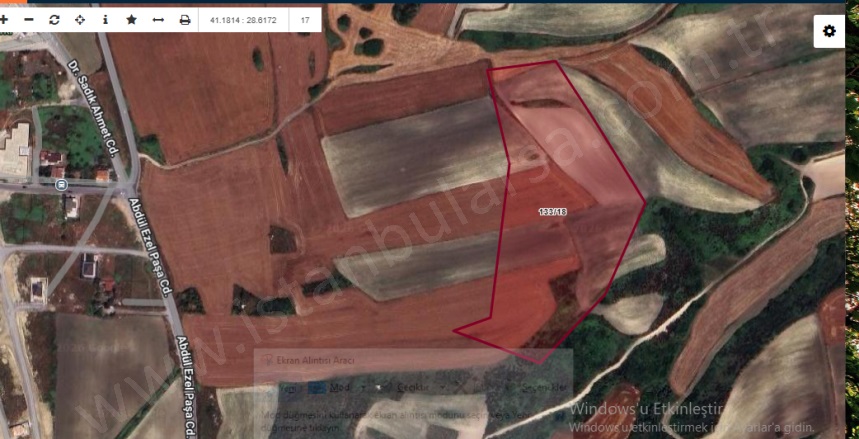Click the Dr. Sadık Ahmet Cd. street label
Screen dimensions: 859x439
(90, 109)
